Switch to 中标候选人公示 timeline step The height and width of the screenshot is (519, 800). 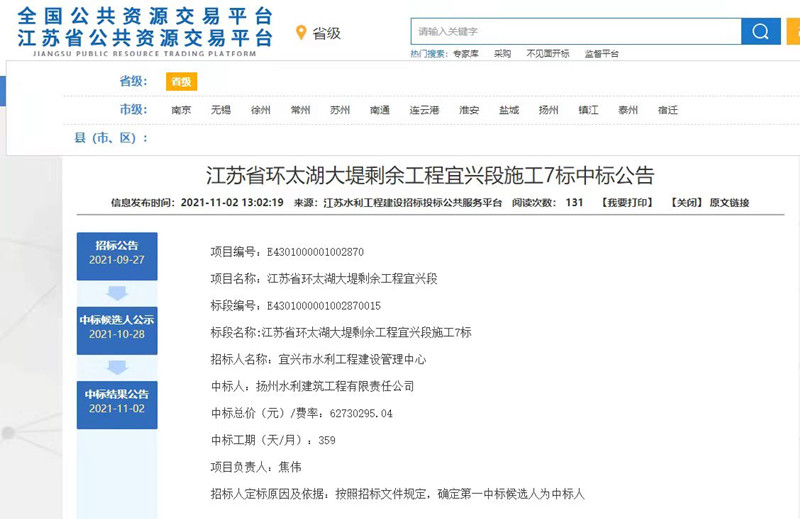pos(117,327)
